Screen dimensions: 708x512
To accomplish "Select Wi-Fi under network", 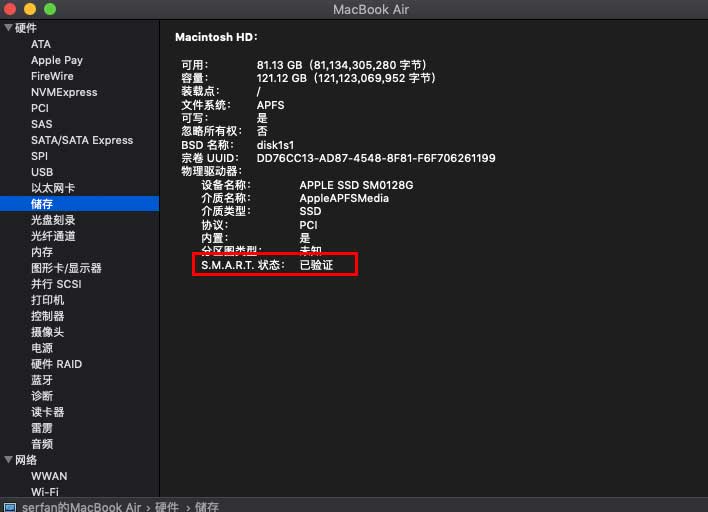I will pyautogui.click(x=45, y=492).
